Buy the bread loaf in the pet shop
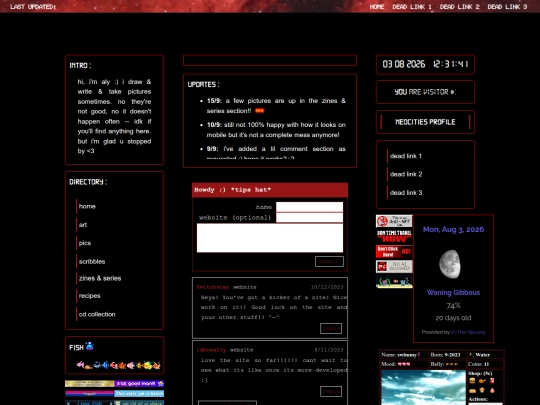The width and height of the screenshot is (540, 405). [472, 391]
